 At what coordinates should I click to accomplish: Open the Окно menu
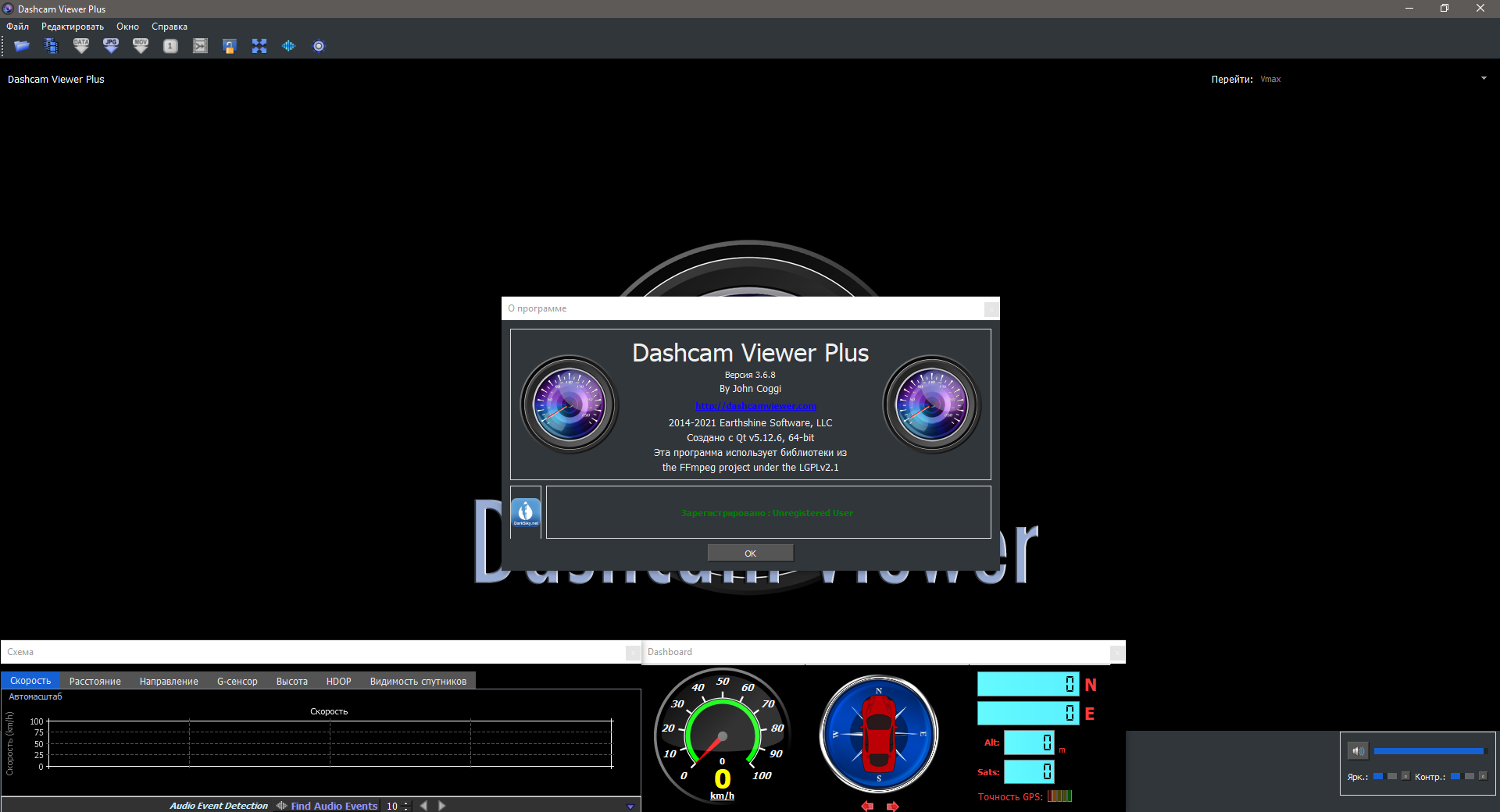[x=127, y=27]
